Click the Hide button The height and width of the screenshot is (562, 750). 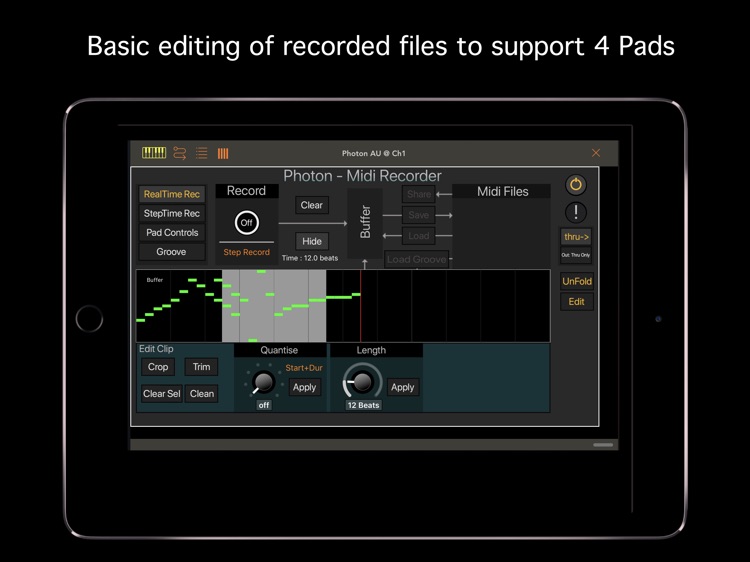tap(311, 242)
